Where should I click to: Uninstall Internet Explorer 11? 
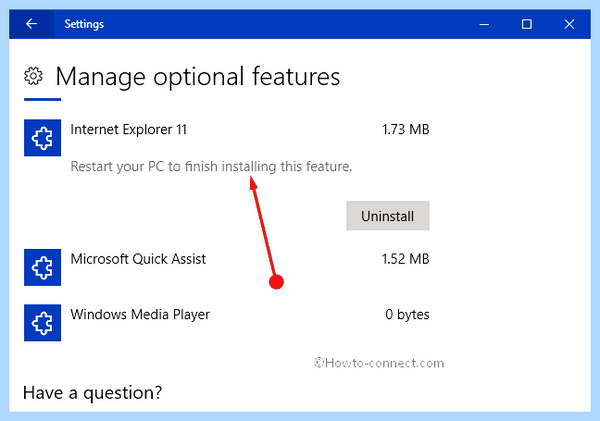point(388,215)
